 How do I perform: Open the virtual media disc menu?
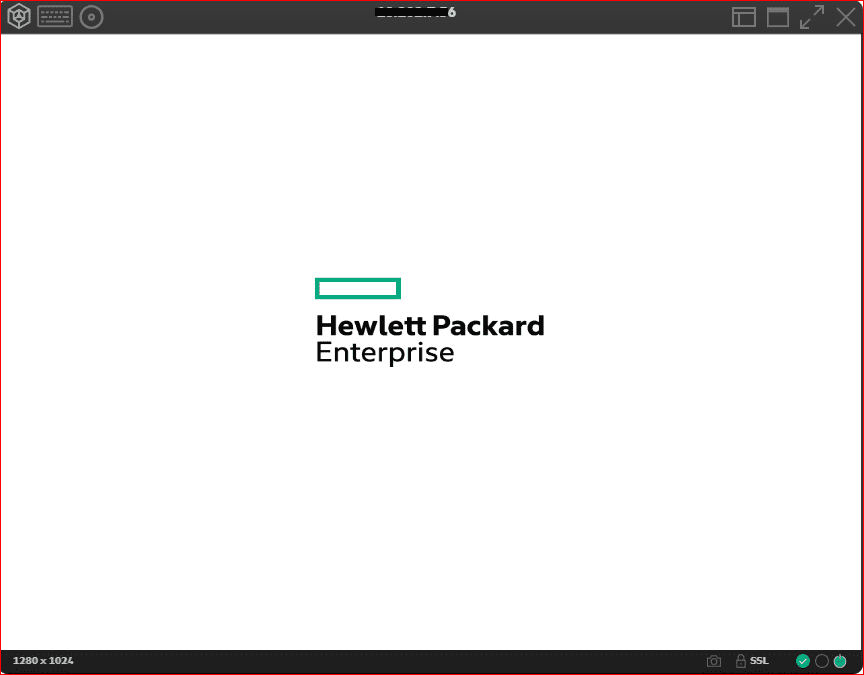92,17
